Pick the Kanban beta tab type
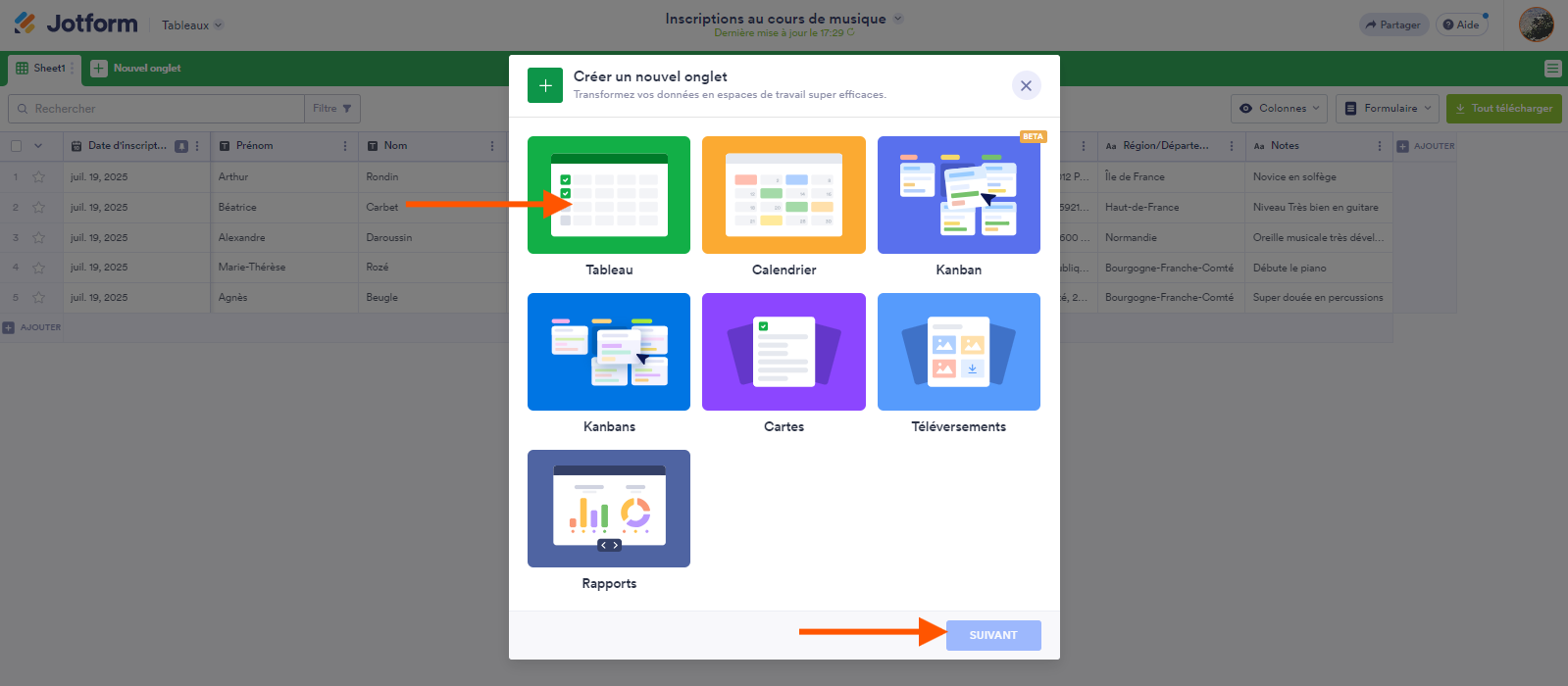 pyautogui.click(x=959, y=195)
